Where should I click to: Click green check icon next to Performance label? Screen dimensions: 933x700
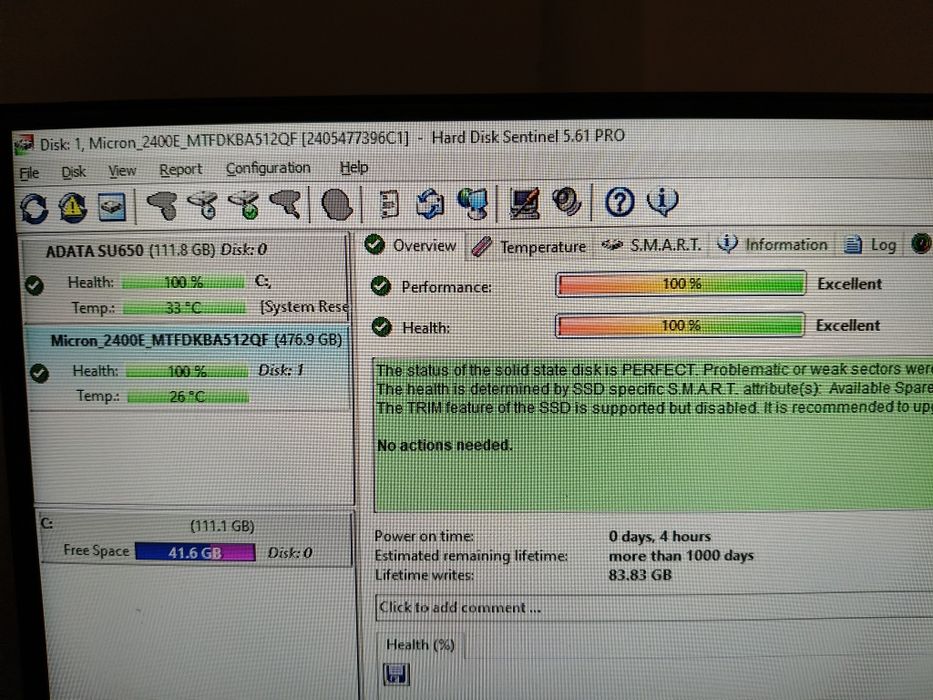point(381,286)
